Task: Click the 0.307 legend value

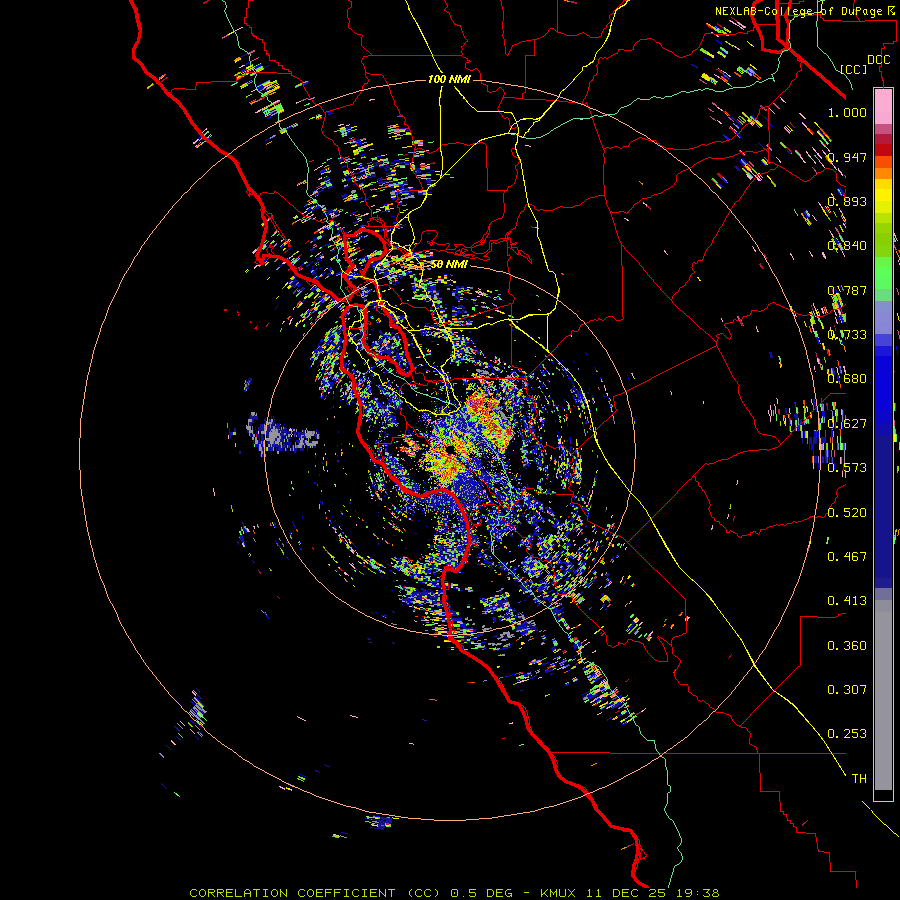Action: click(847, 690)
